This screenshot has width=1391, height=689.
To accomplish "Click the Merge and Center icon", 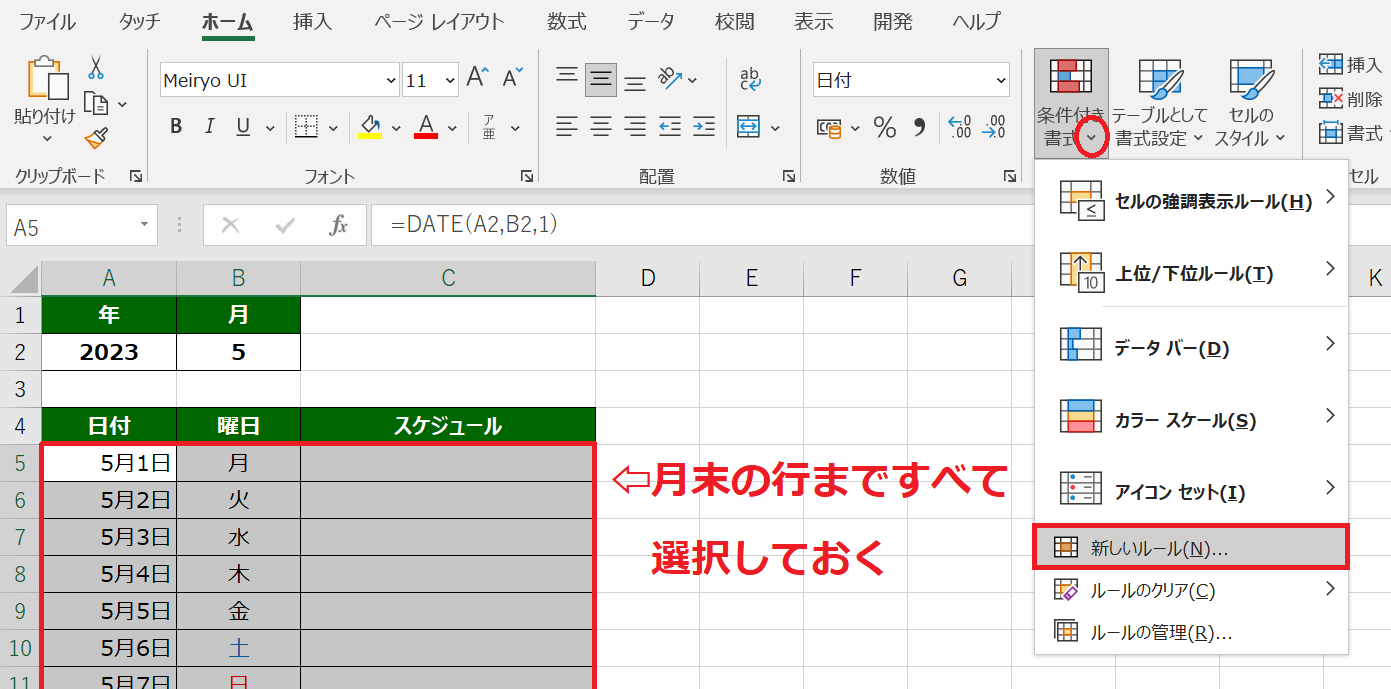I will (749, 127).
